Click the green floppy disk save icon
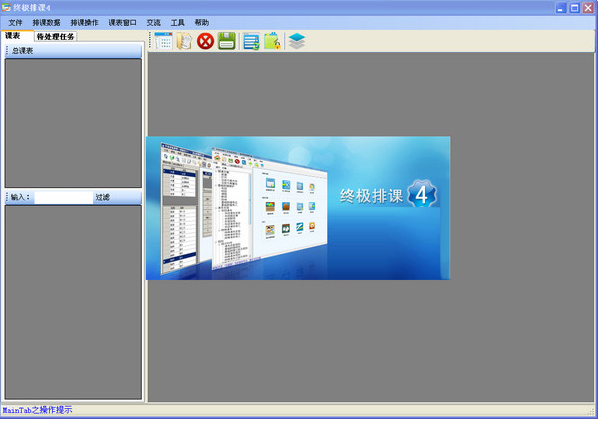The height and width of the screenshot is (421, 599). 227,41
